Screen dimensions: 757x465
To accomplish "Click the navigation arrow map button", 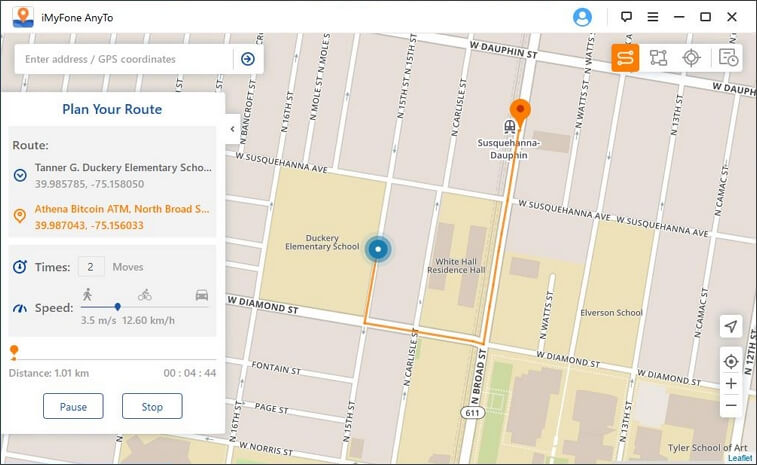I will (x=731, y=326).
